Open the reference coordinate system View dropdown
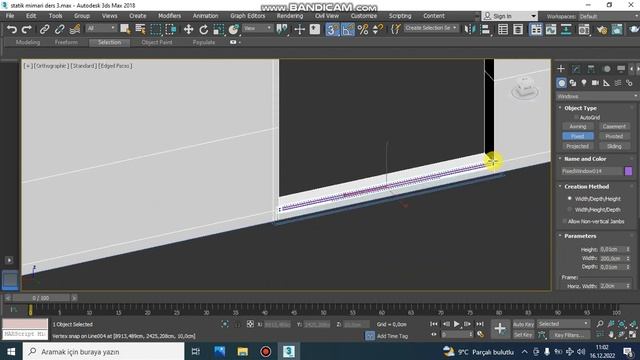Viewport: 640px width, 360px height. (258, 28)
